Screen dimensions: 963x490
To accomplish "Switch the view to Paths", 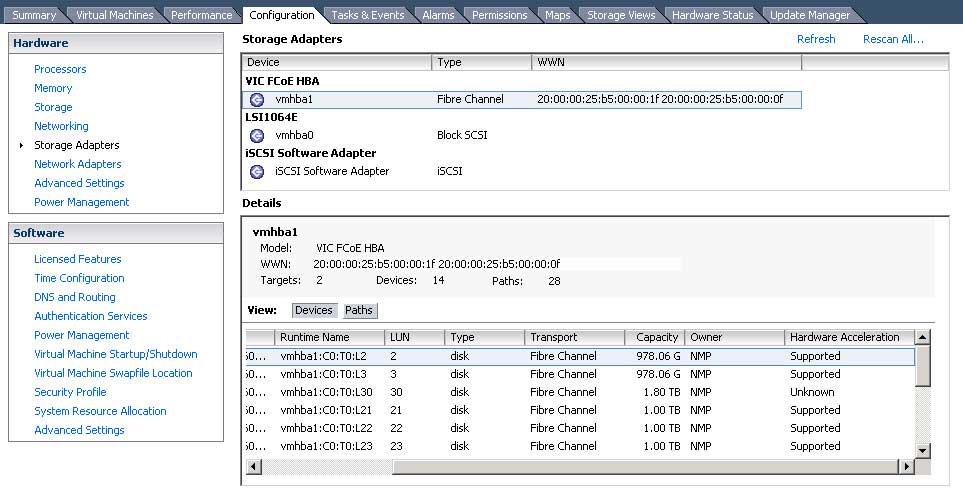I will click(359, 311).
